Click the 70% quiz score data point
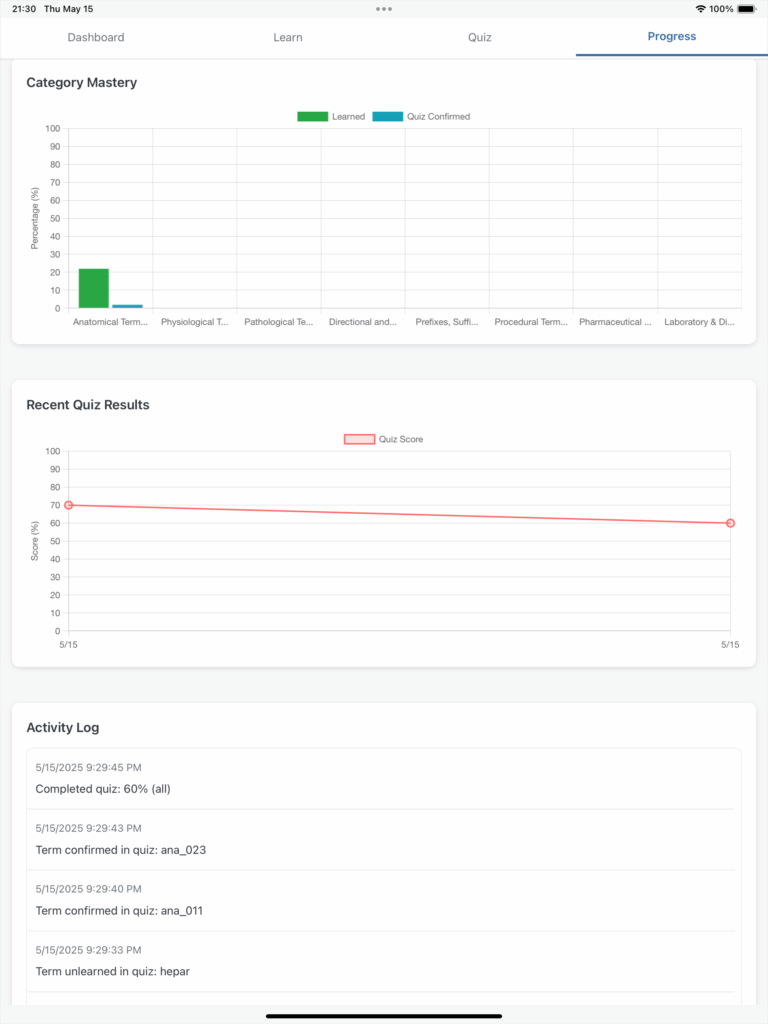768x1024 pixels. point(69,505)
